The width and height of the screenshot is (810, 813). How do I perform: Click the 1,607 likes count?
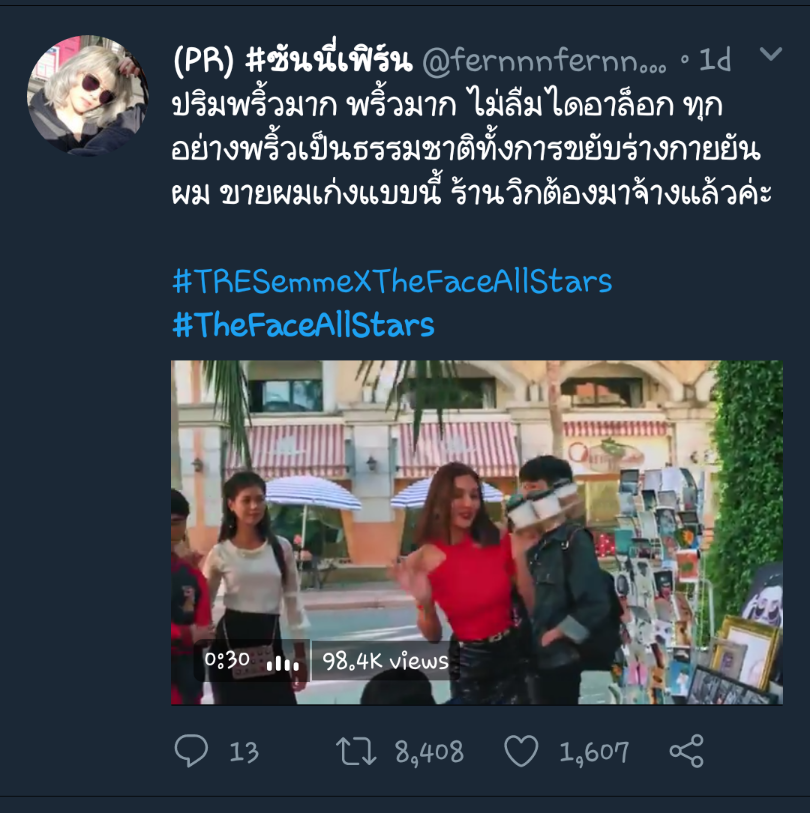[594, 752]
